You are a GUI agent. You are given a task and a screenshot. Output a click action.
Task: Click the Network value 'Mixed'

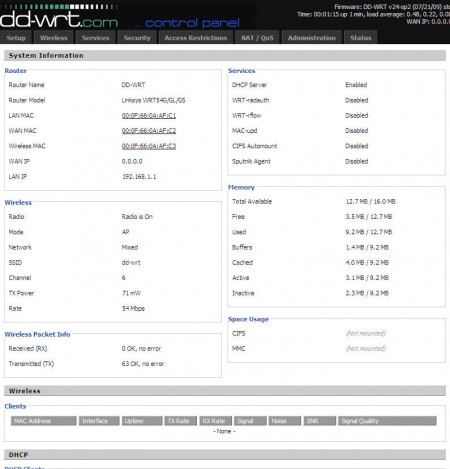pos(130,247)
